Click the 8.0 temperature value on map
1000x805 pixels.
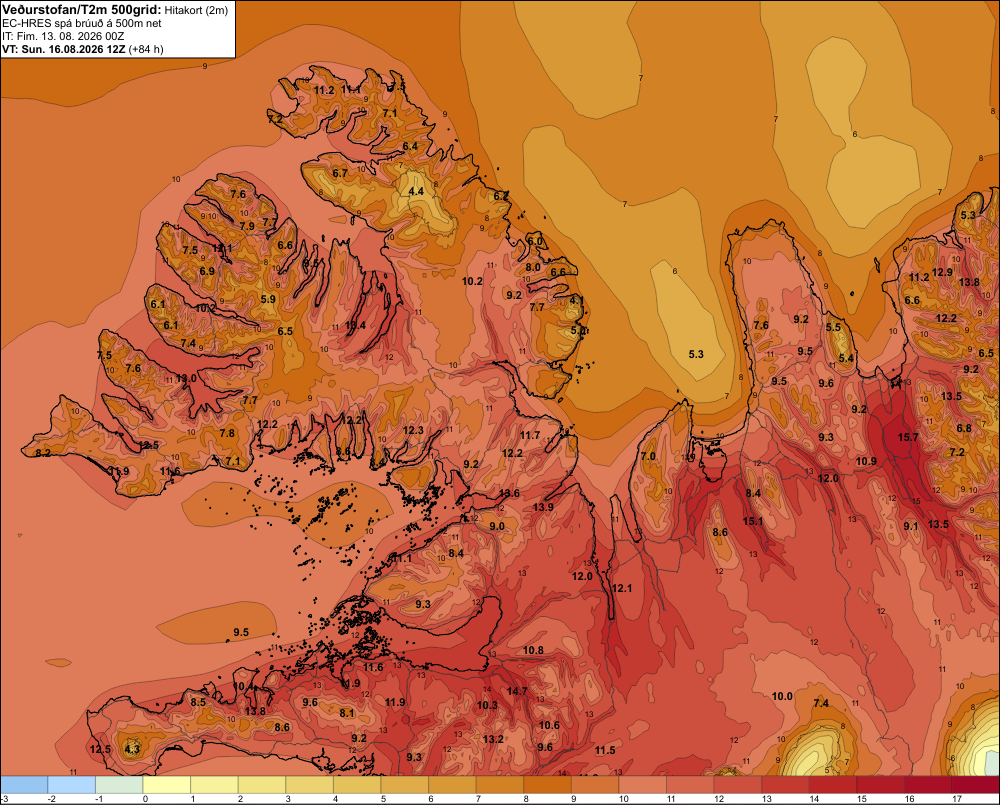tap(533, 267)
